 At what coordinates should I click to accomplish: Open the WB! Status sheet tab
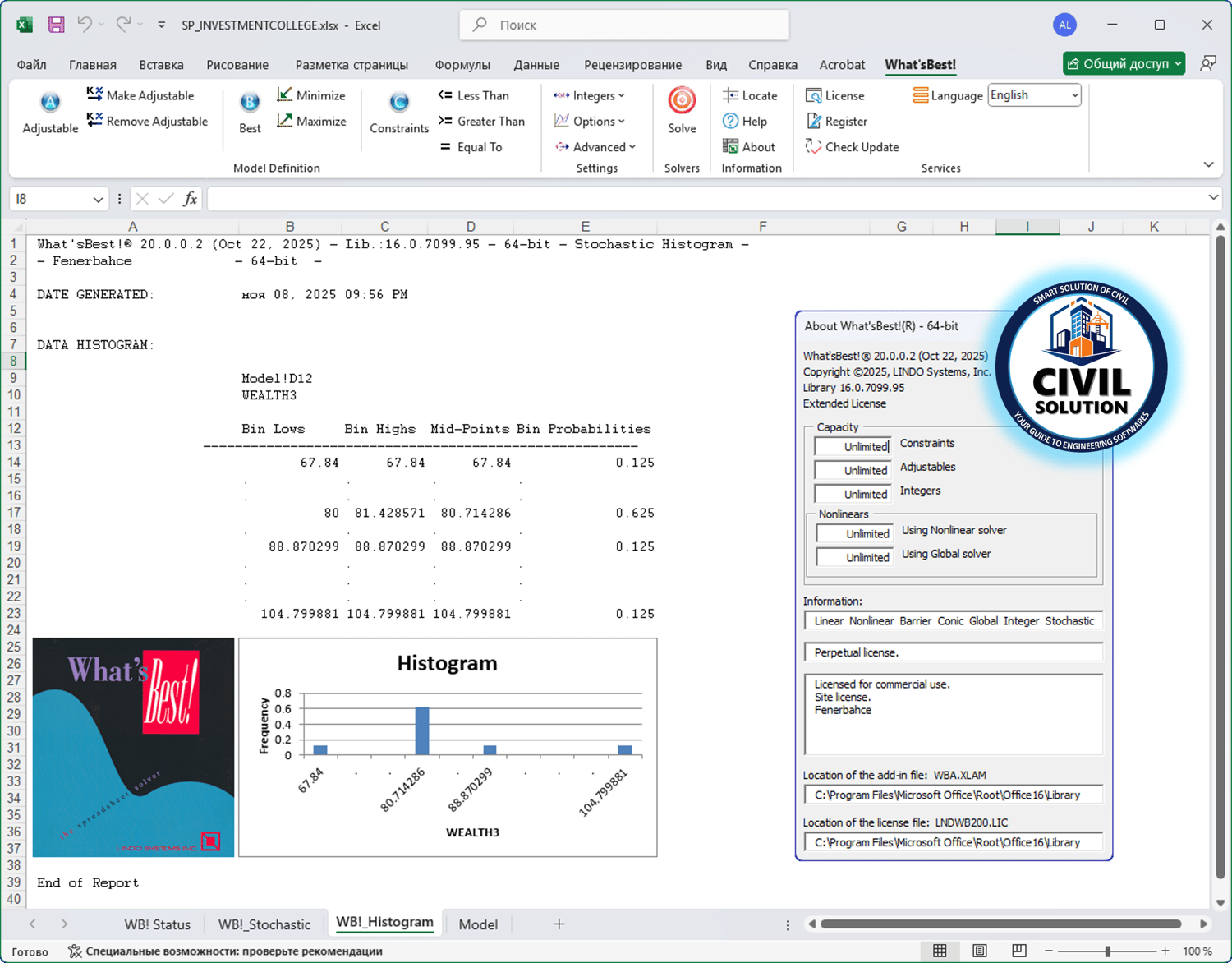pyautogui.click(x=157, y=924)
